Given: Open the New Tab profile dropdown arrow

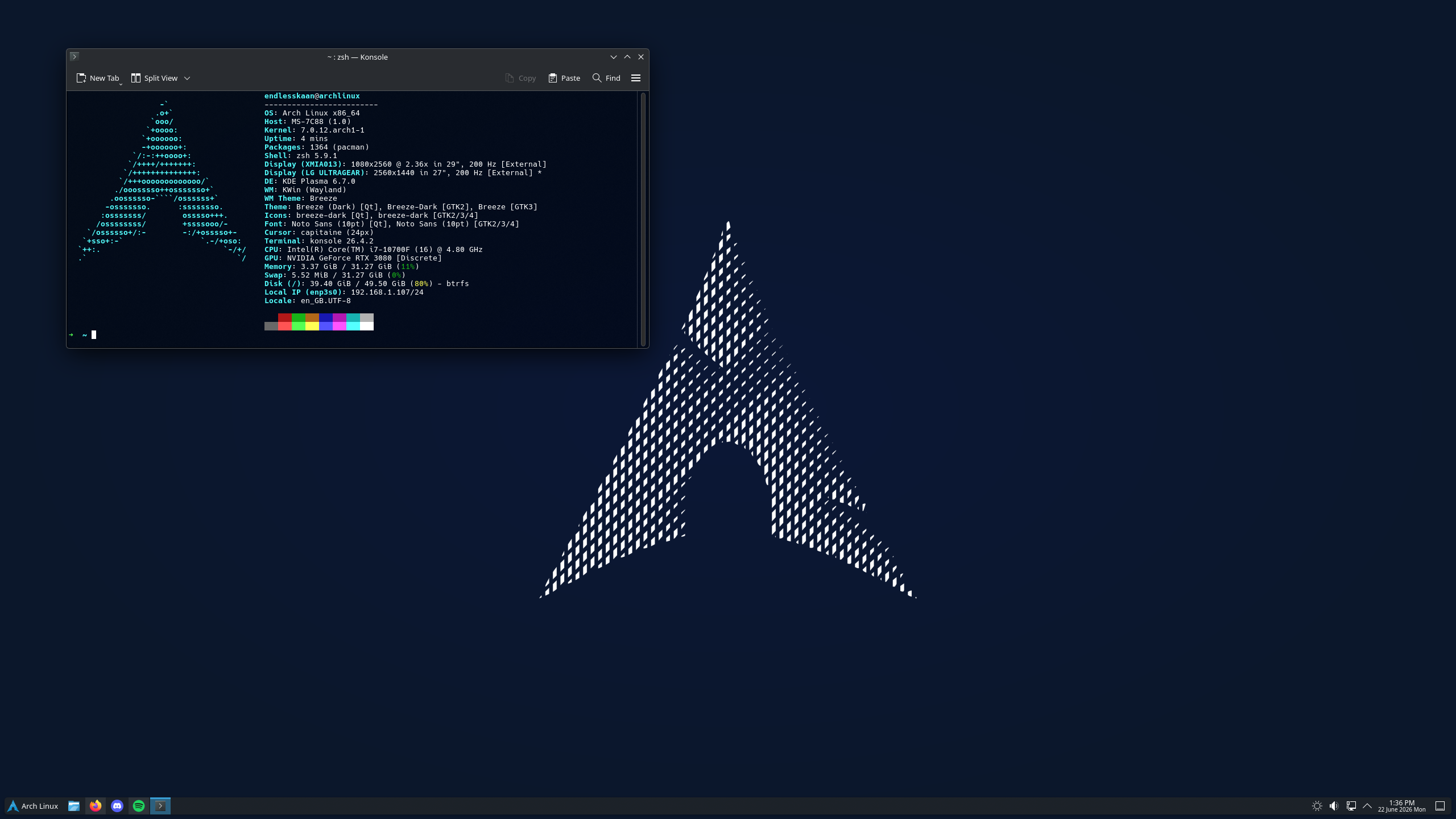Looking at the screenshot, I should tap(121, 84).
